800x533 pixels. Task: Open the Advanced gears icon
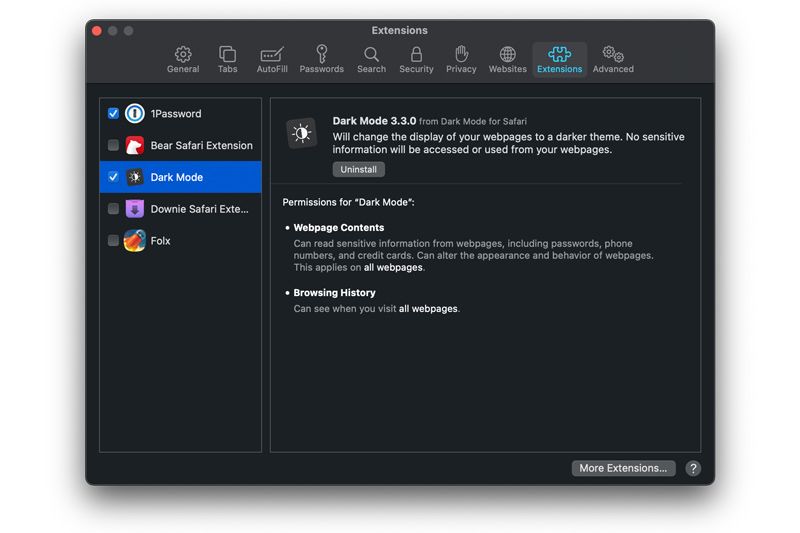[613, 54]
